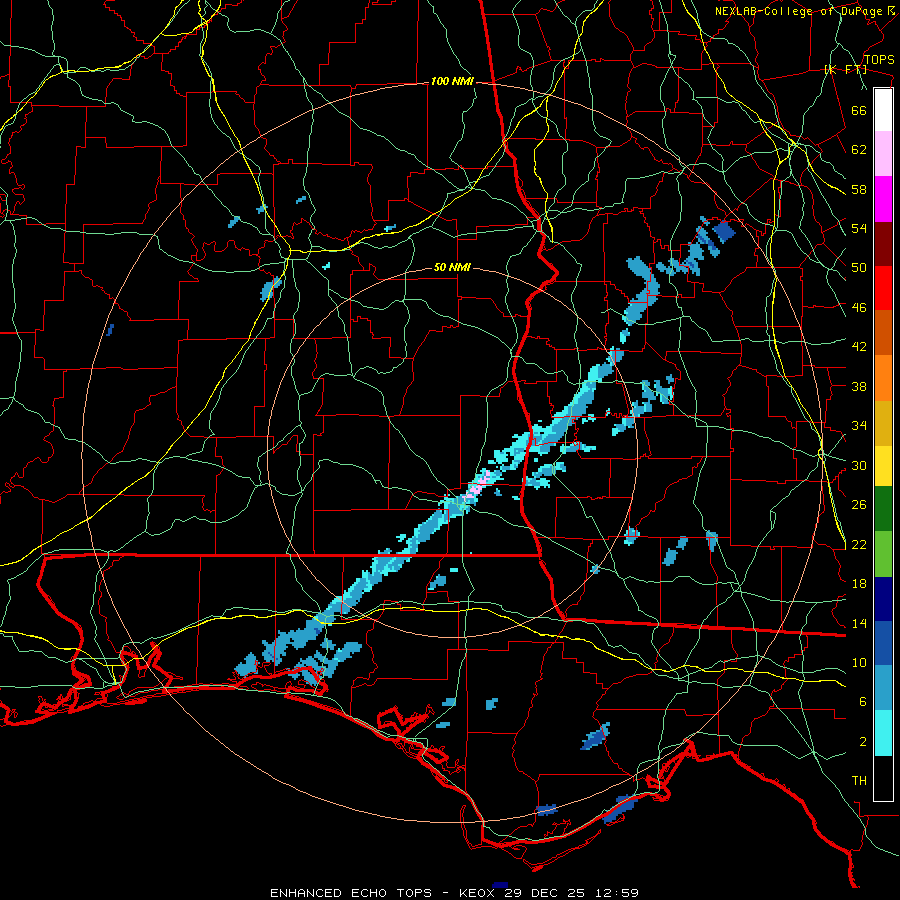Image resolution: width=900 pixels, height=900 pixels.
Task: Click the bright yellow swatch in the color scale
Action: coord(883,466)
